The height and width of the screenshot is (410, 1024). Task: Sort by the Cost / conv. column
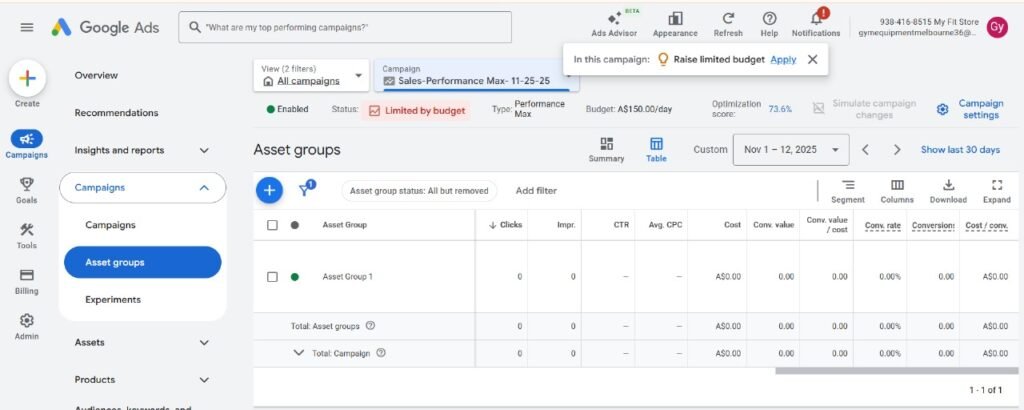pyautogui.click(x=986, y=225)
